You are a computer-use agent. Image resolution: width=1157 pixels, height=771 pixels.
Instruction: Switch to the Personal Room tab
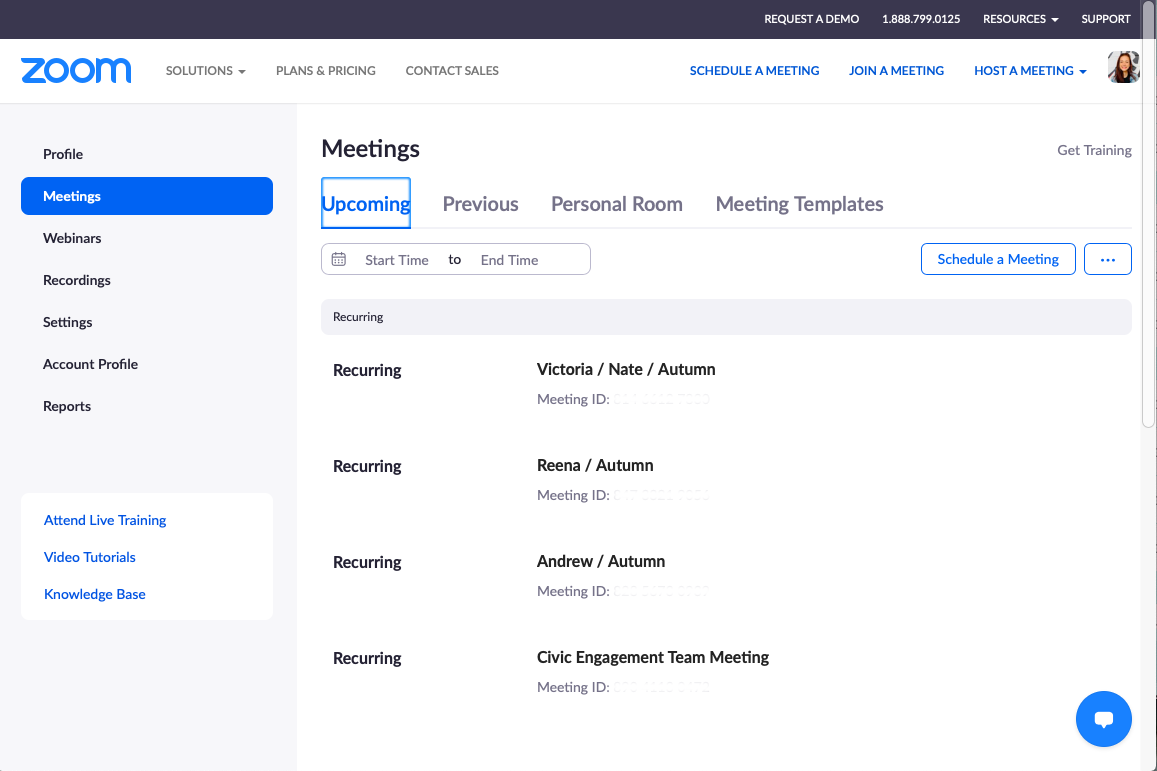tap(616, 204)
